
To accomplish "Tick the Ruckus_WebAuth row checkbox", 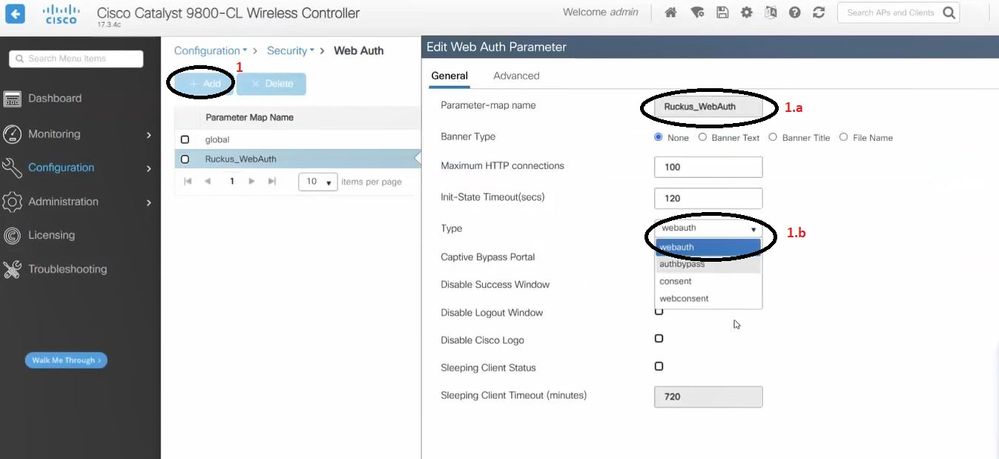I will 185,159.
